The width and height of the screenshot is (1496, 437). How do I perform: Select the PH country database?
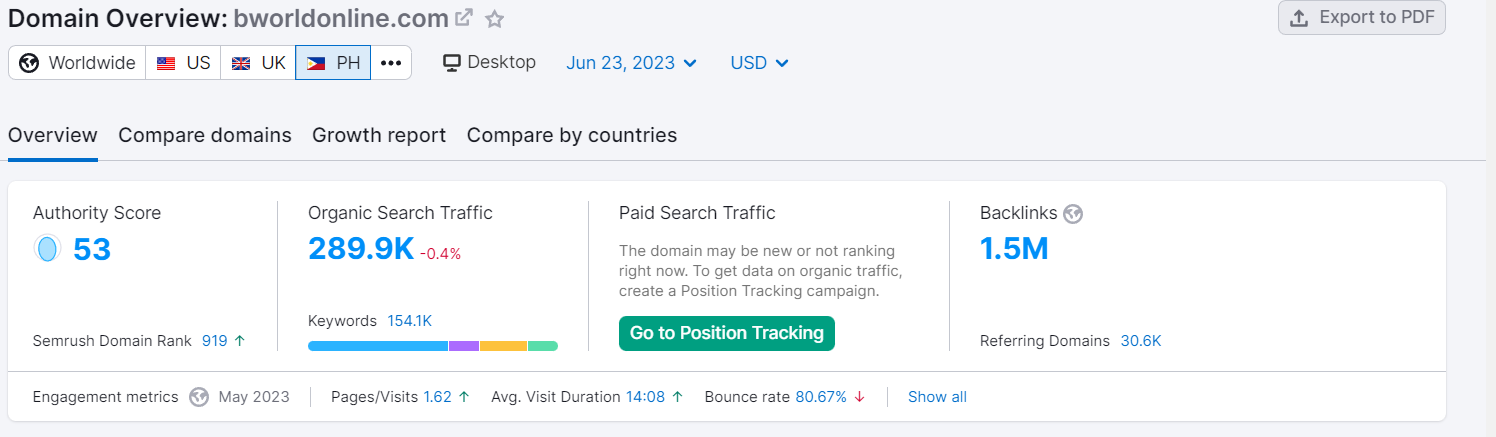(333, 63)
